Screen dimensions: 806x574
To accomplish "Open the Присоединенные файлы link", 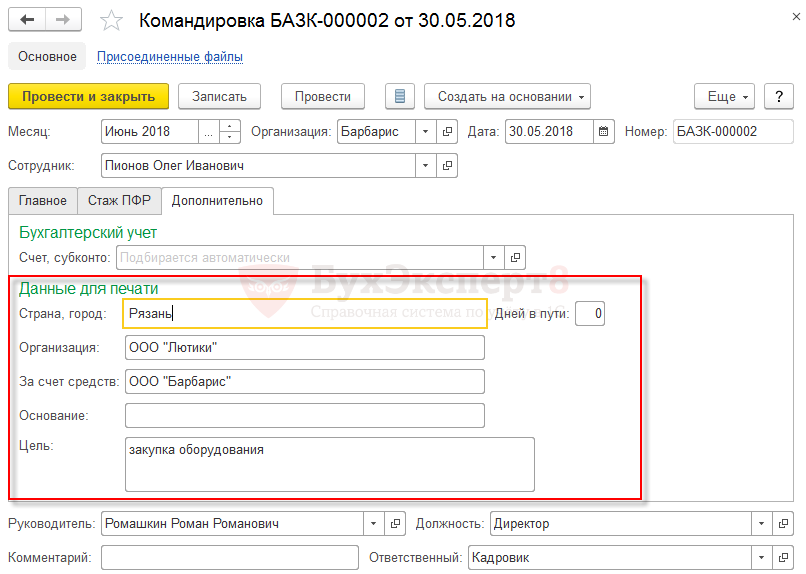I will (x=169, y=57).
